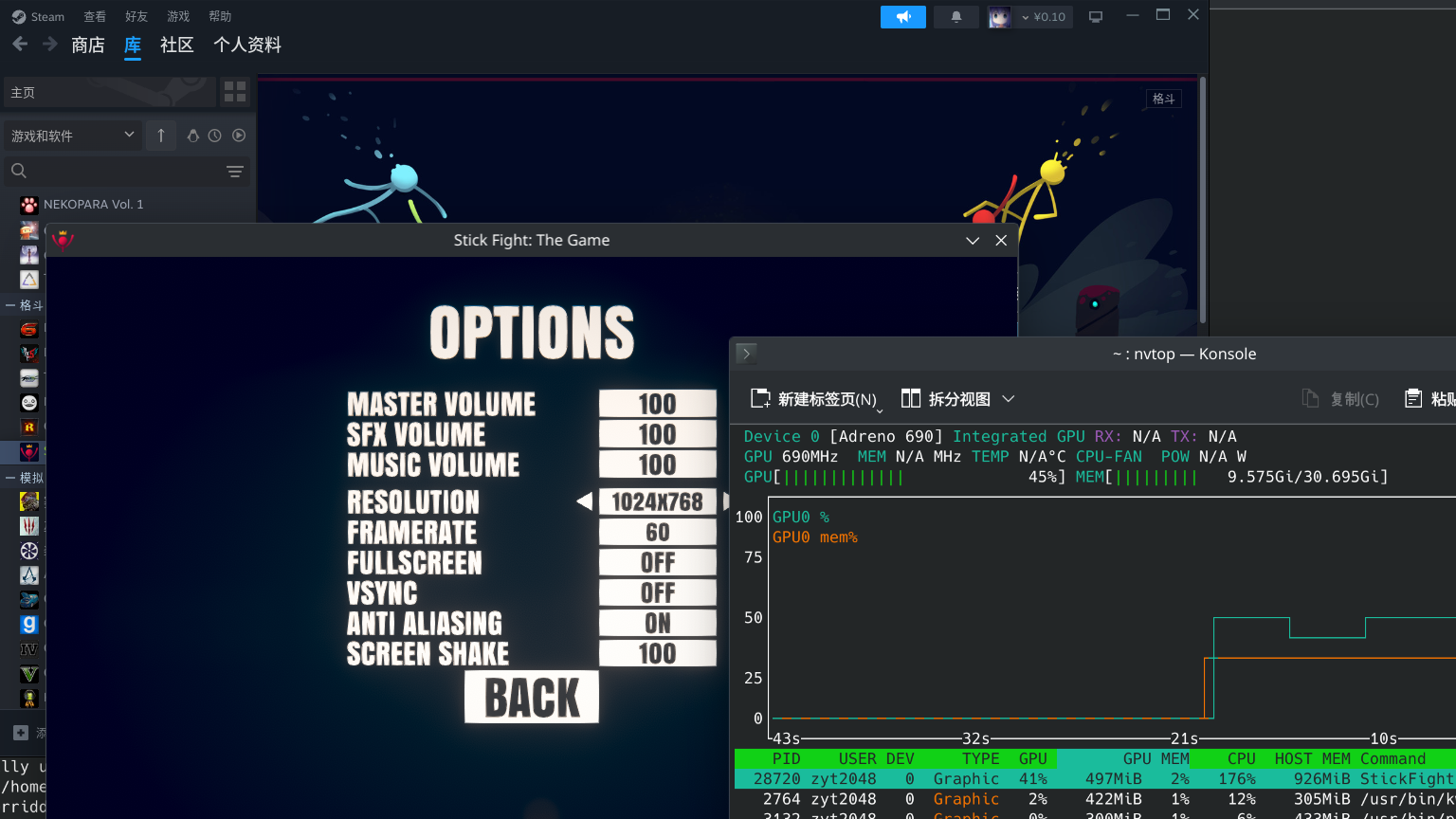The height and width of the screenshot is (819, 1456).
Task: Click the 拆分视图 button in Konsole
Action: [946, 398]
